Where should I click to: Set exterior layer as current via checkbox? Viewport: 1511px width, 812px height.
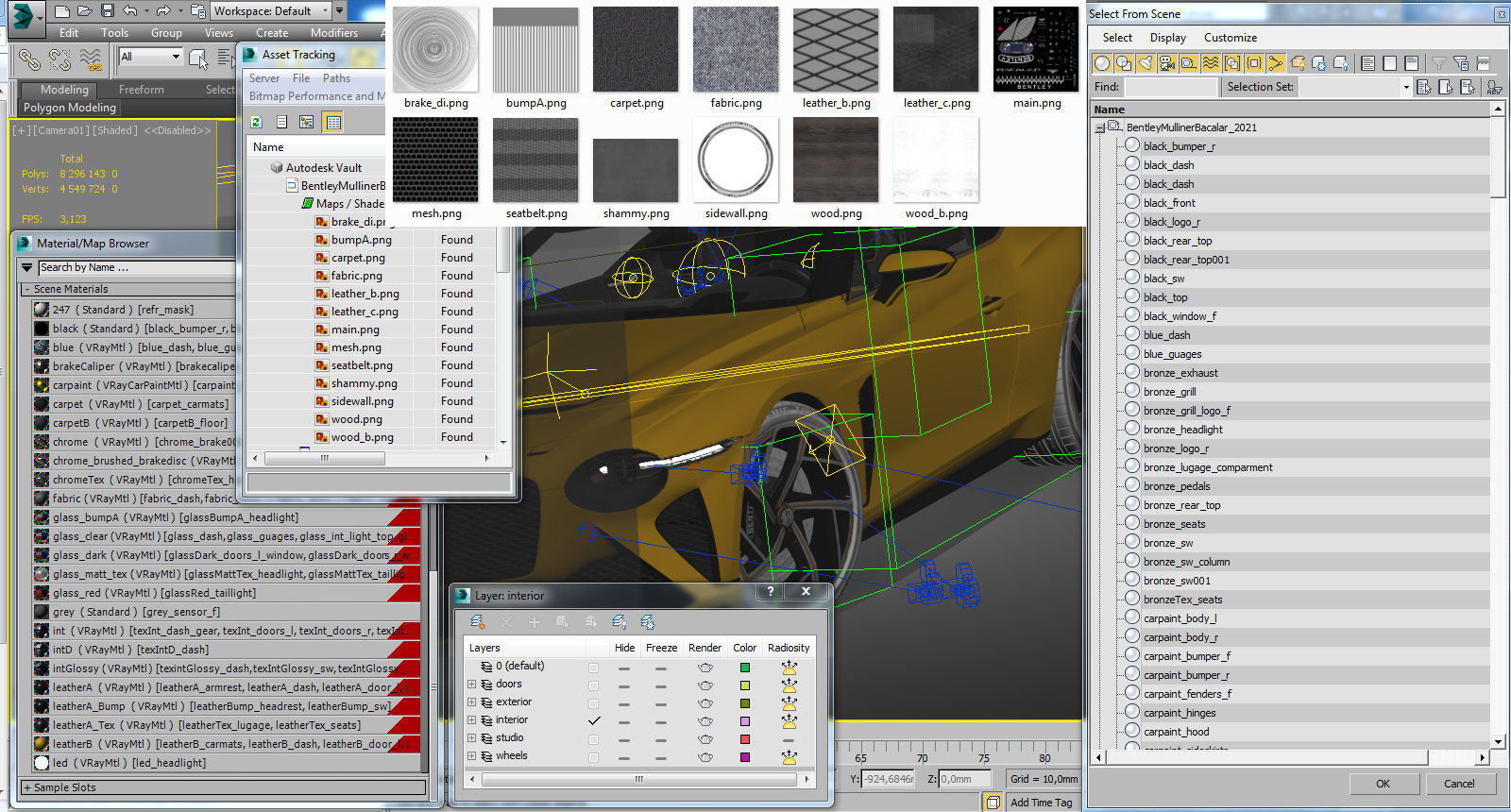(593, 702)
